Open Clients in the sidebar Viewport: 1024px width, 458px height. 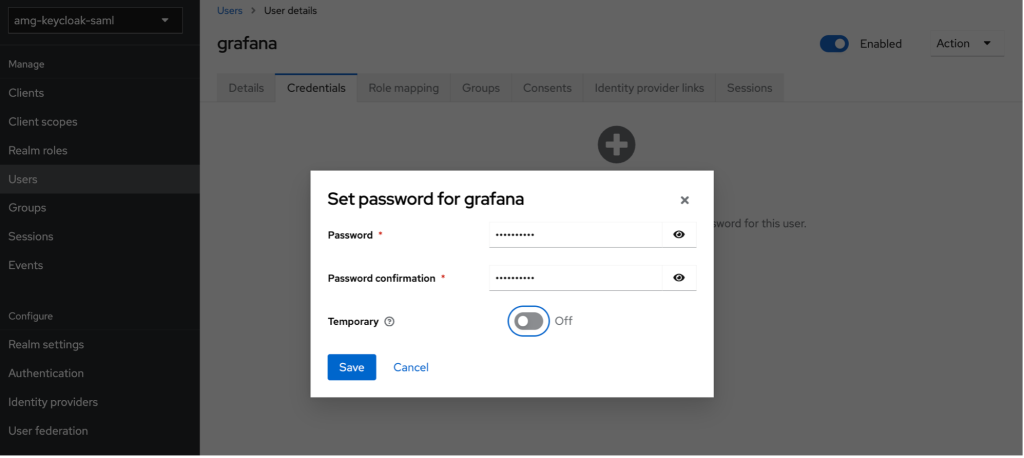(x=100, y=93)
